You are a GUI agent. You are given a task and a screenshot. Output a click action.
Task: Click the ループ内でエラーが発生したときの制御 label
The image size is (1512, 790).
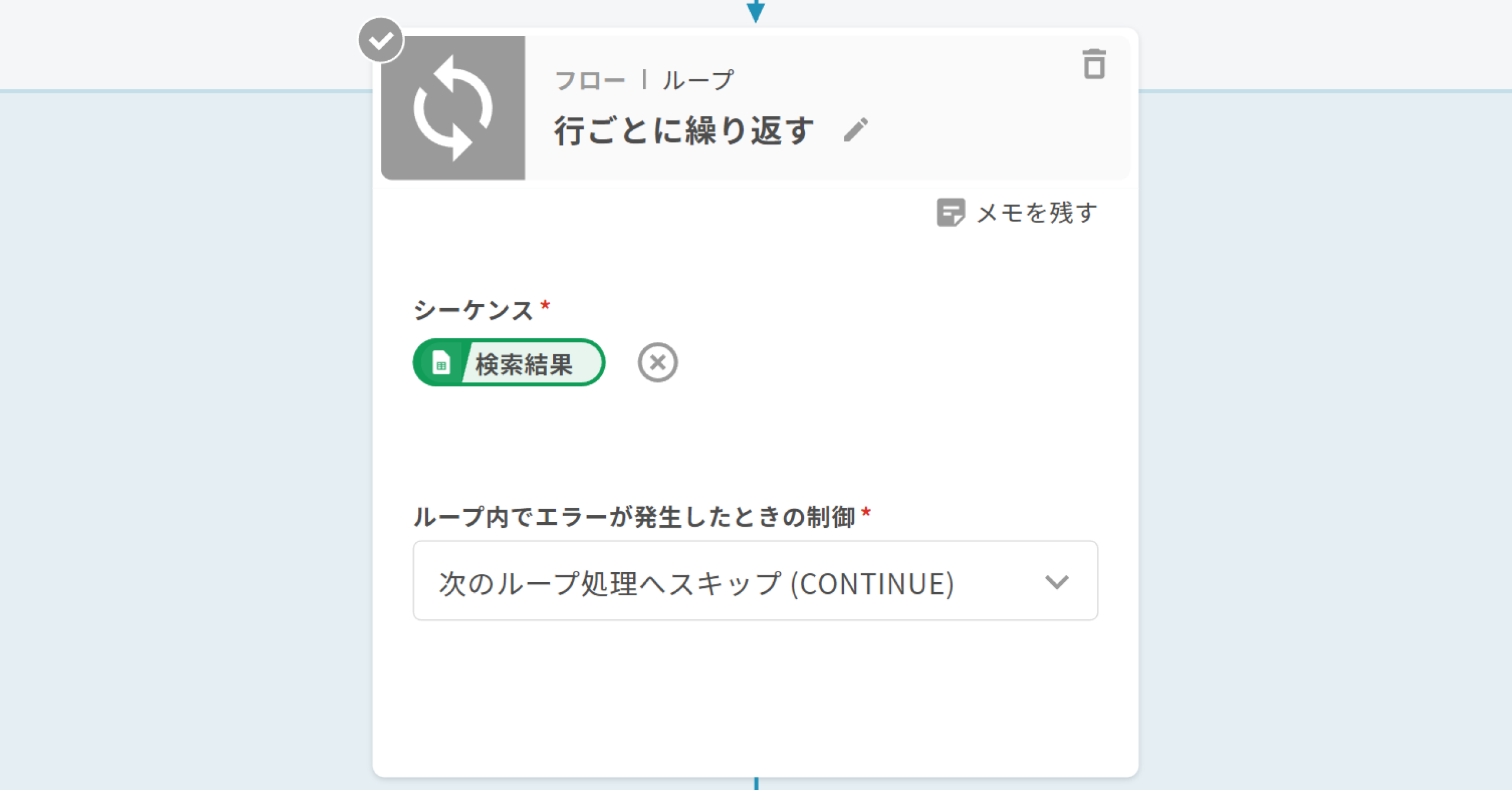(x=634, y=517)
